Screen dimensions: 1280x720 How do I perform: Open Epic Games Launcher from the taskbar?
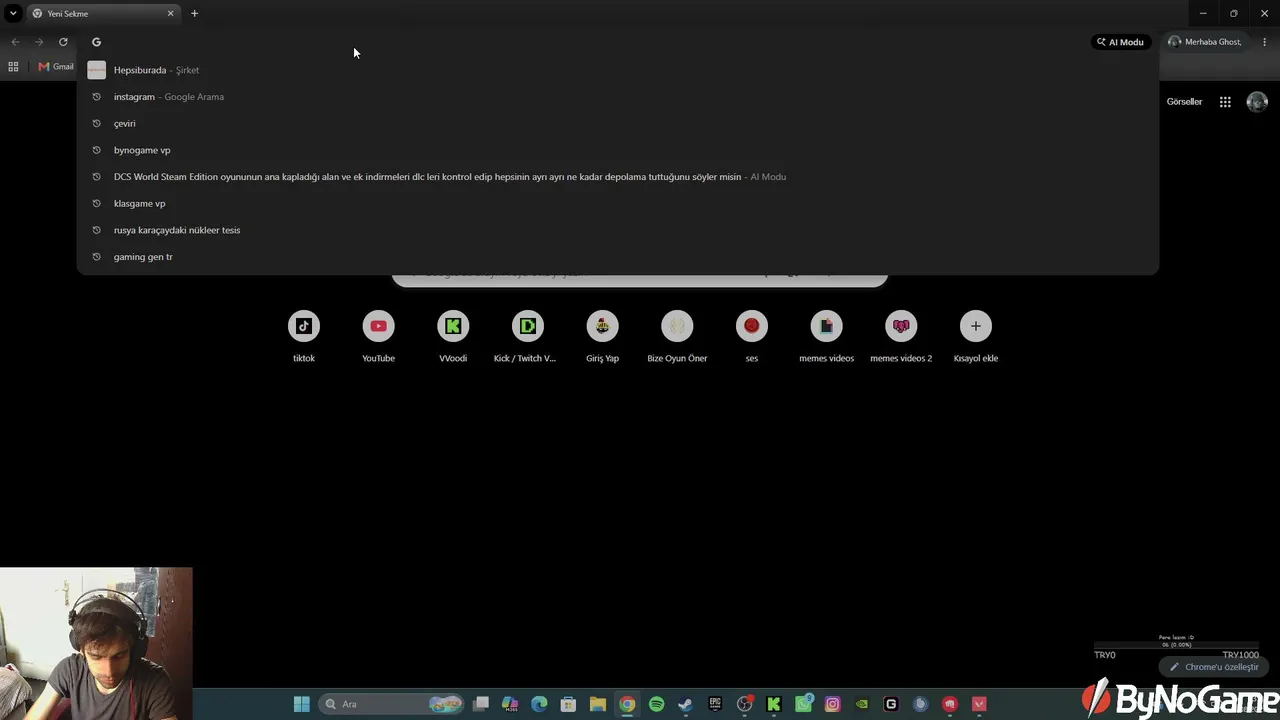point(715,704)
